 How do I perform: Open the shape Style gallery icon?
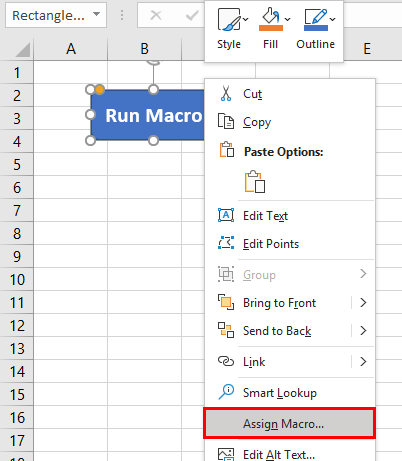click(229, 20)
